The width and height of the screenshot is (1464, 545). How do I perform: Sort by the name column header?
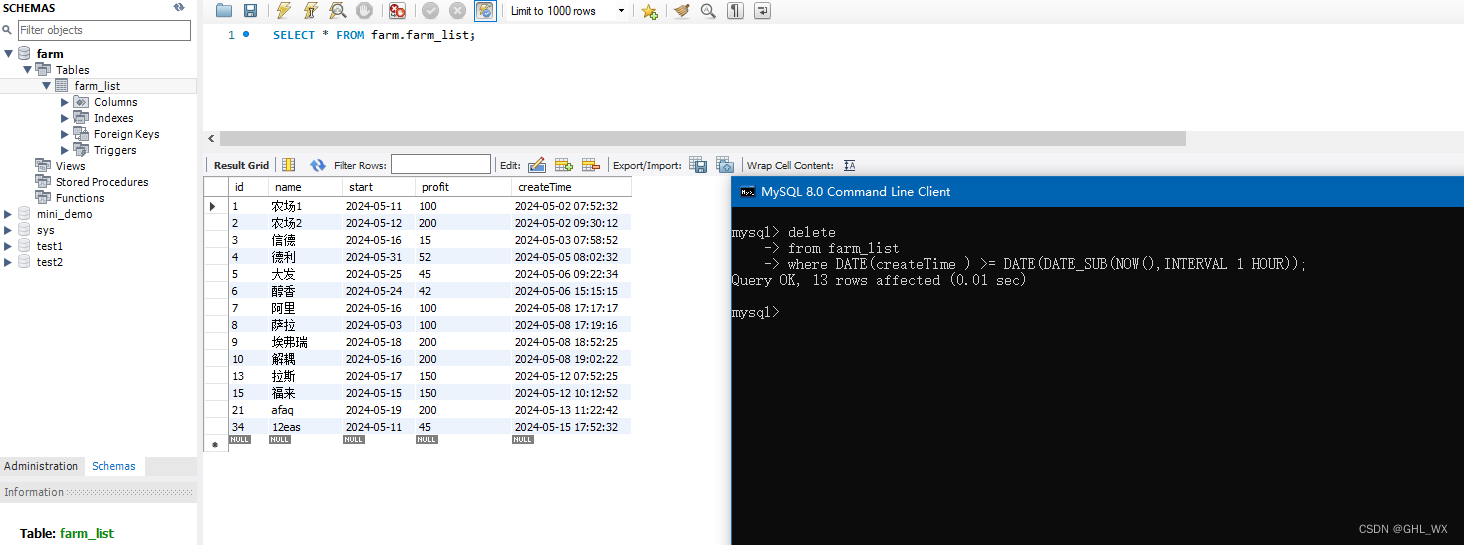pos(305,187)
